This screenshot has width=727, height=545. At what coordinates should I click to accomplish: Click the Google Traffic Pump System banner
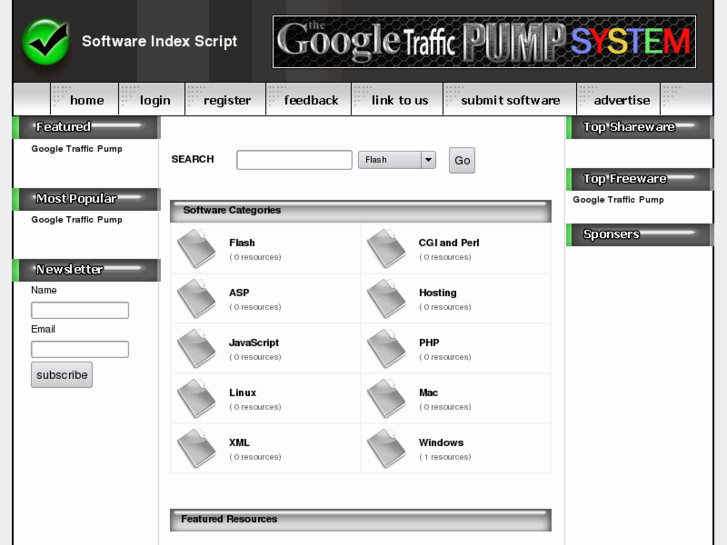point(484,42)
